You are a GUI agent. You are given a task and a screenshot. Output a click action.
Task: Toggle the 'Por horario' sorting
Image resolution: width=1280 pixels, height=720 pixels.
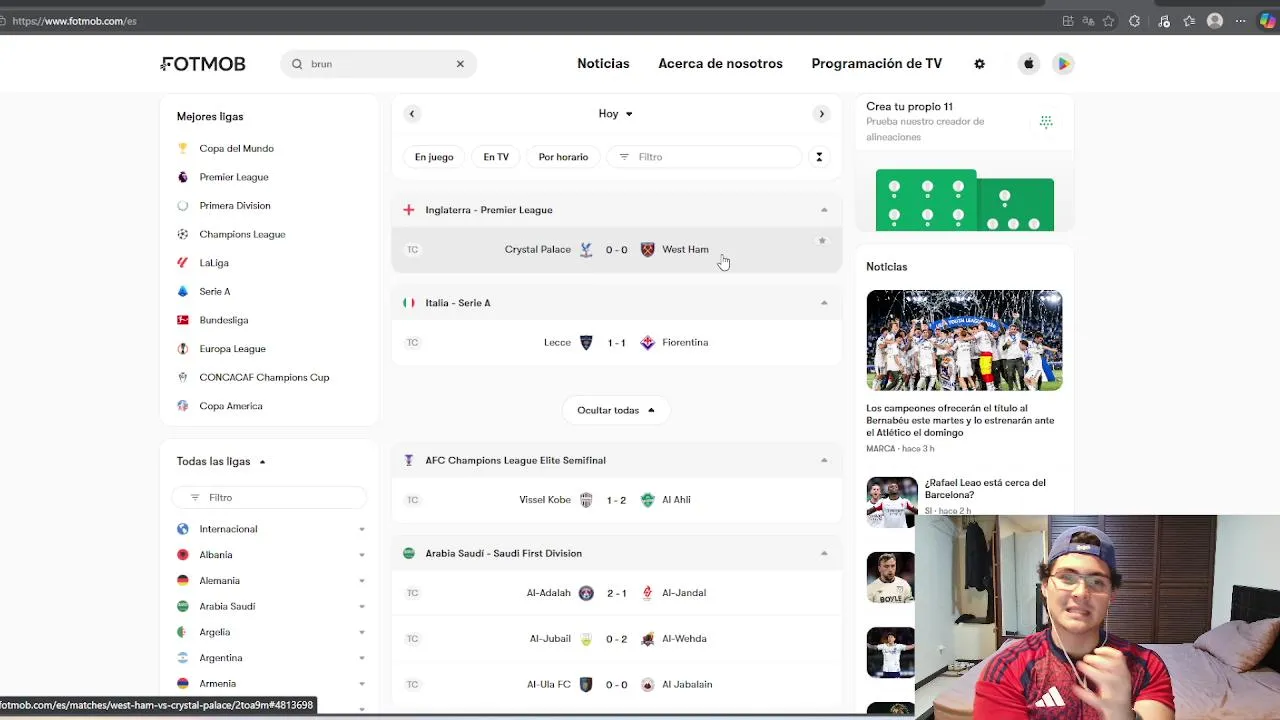pos(563,157)
